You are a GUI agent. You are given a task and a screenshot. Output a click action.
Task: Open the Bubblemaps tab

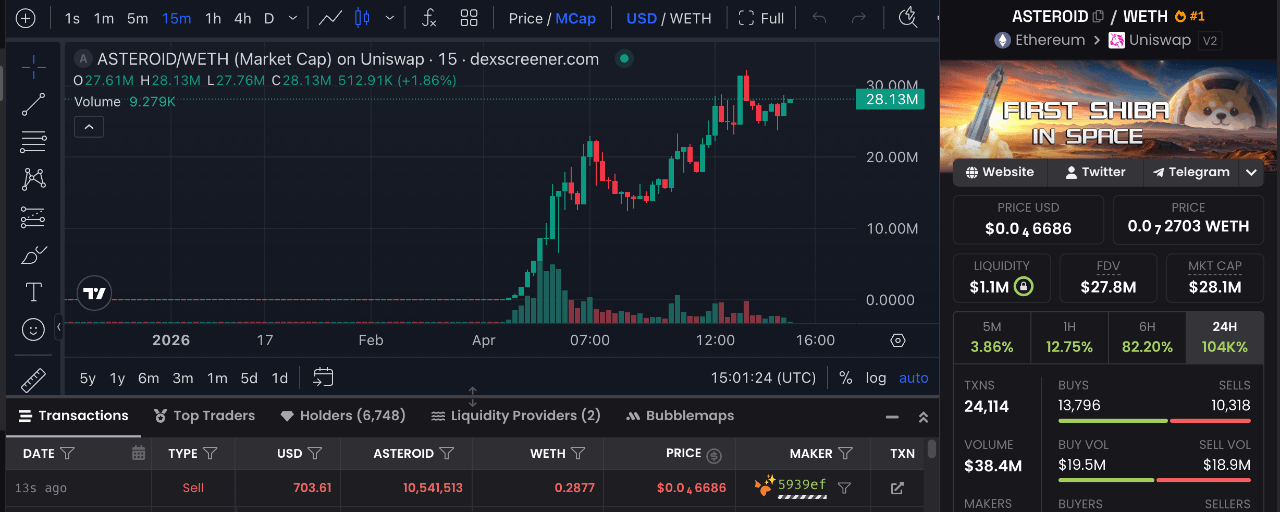tap(680, 416)
